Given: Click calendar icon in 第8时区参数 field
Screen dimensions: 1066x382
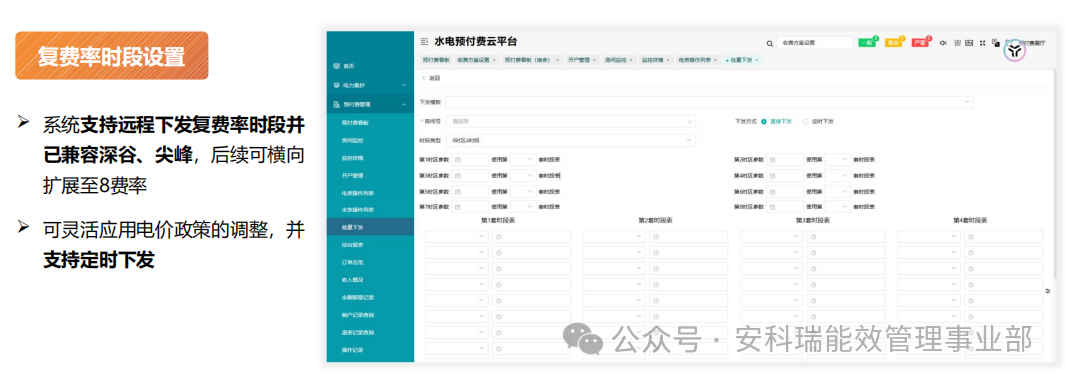Looking at the screenshot, I should point(772,207).
